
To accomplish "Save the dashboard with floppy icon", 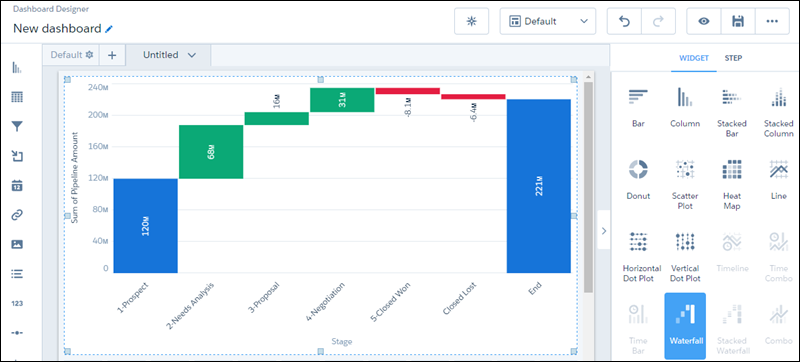I will point(738,21).
